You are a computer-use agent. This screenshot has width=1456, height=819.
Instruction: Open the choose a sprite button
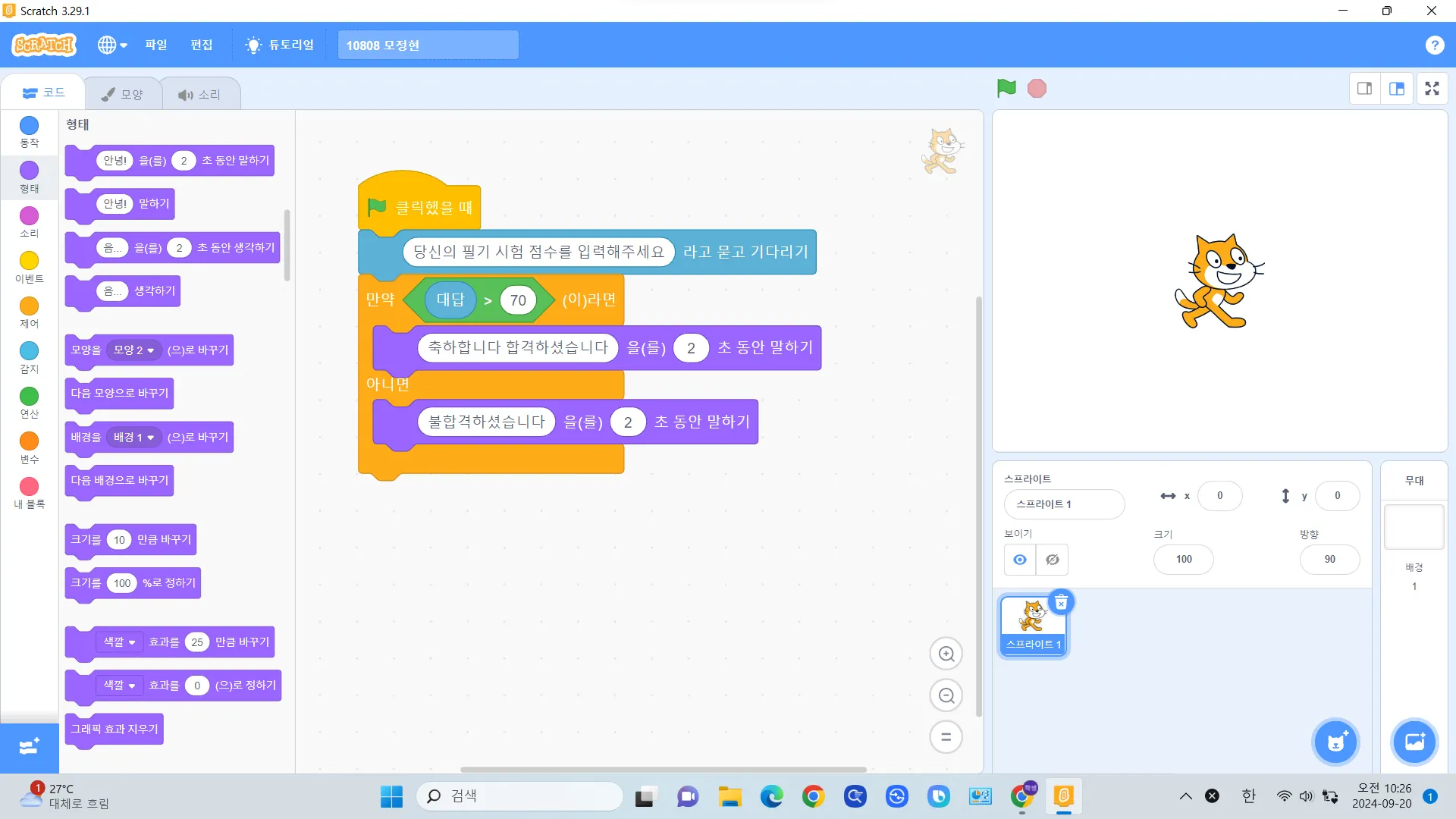point(1335,742)
